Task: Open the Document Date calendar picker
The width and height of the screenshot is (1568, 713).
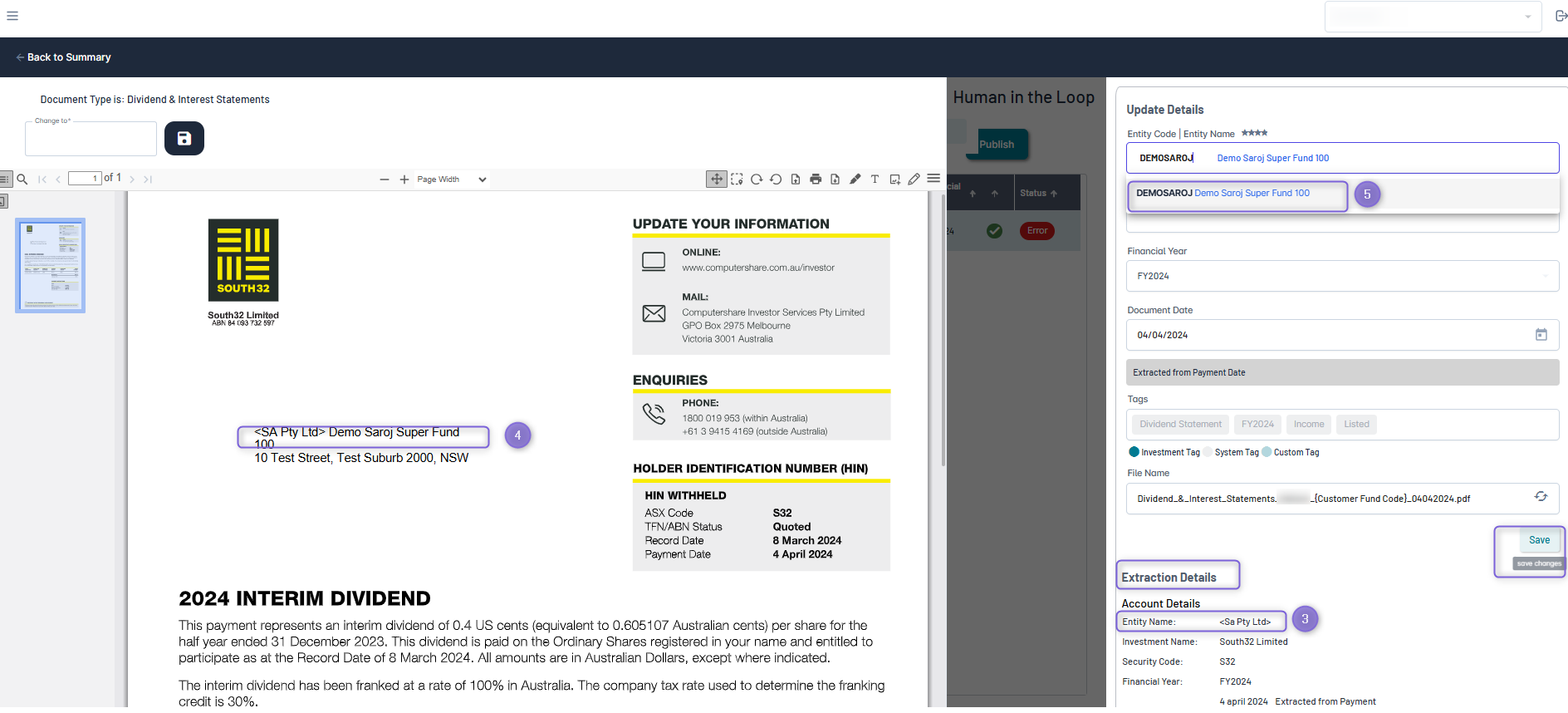Action: tap(1541, 335)
